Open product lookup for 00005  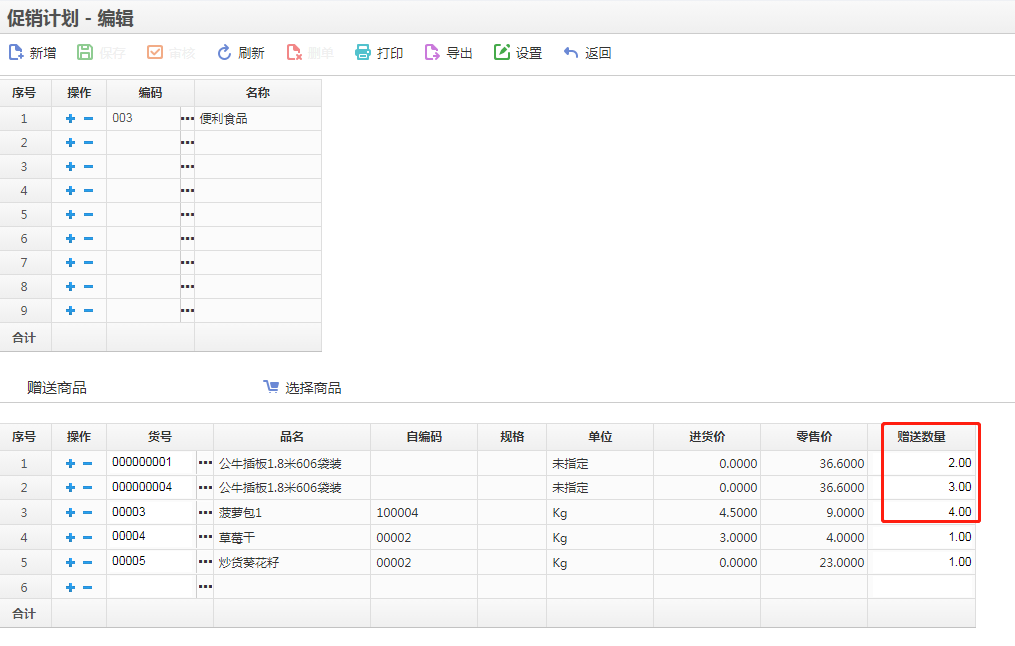205,561
